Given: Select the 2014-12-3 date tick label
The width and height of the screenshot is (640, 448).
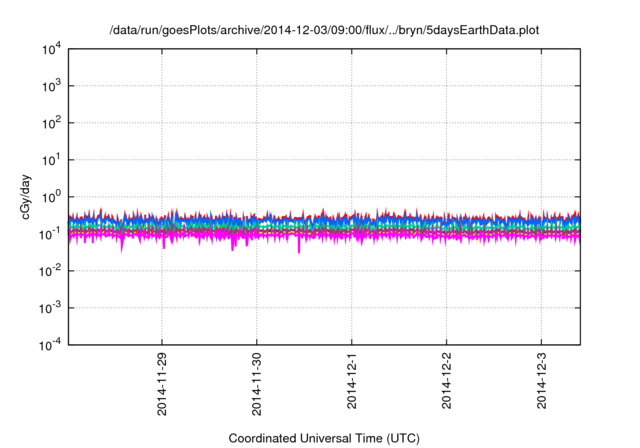Looking at the screenshot, I should pos(541,381).
